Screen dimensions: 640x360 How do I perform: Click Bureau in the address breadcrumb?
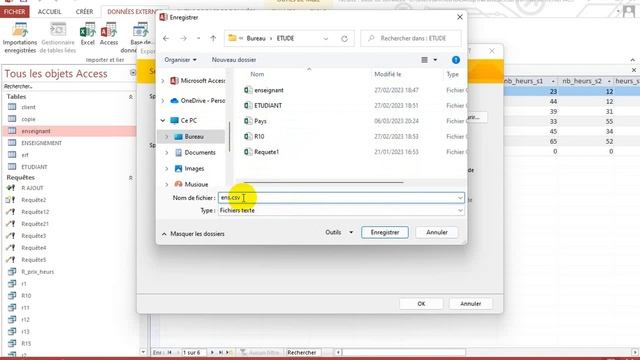(256, 38)
